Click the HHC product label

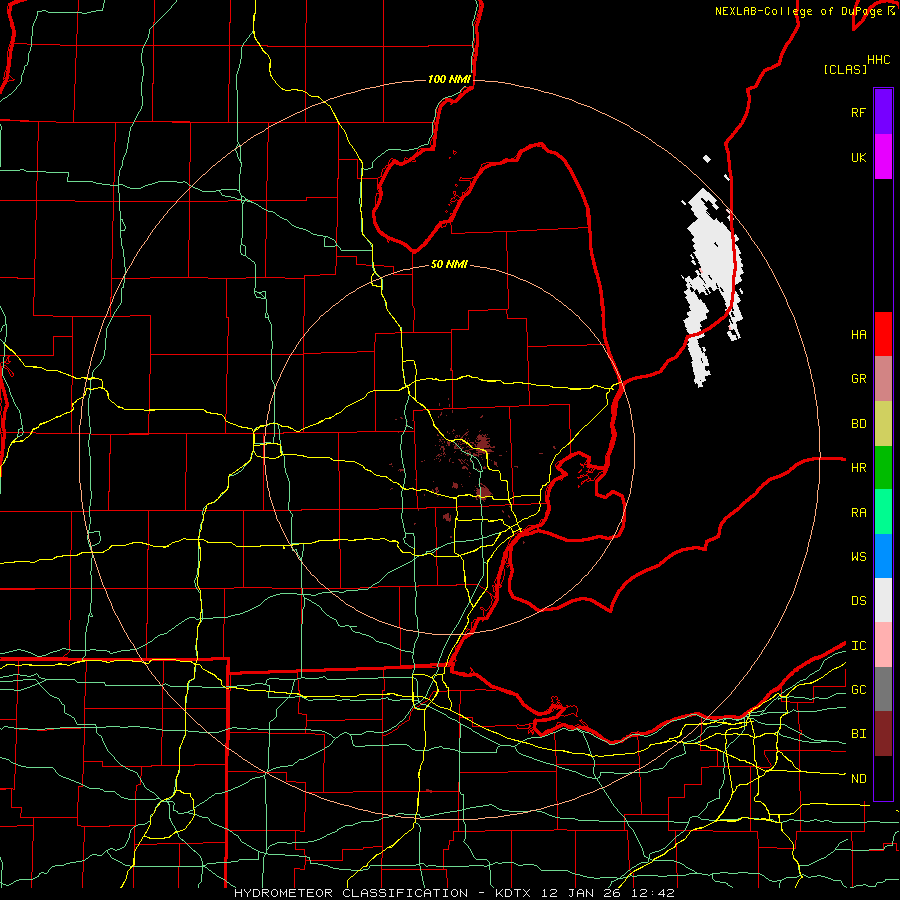click(878, 60)
